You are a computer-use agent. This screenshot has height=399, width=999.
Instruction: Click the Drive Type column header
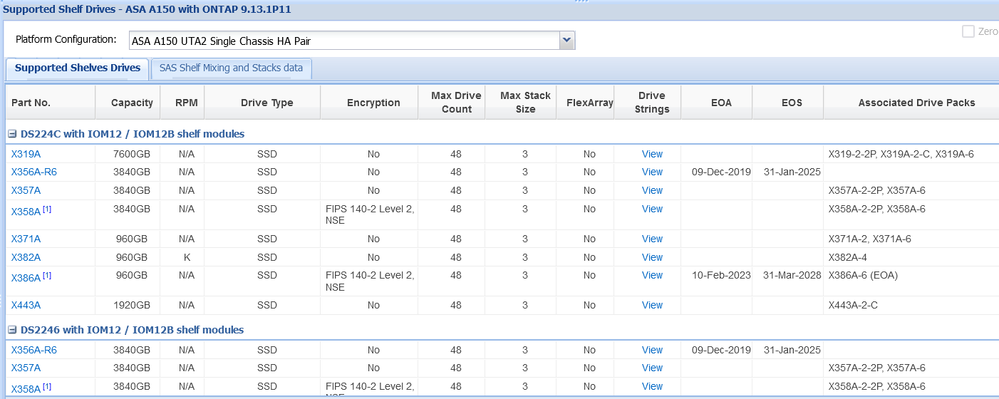(x=262, y=103)
